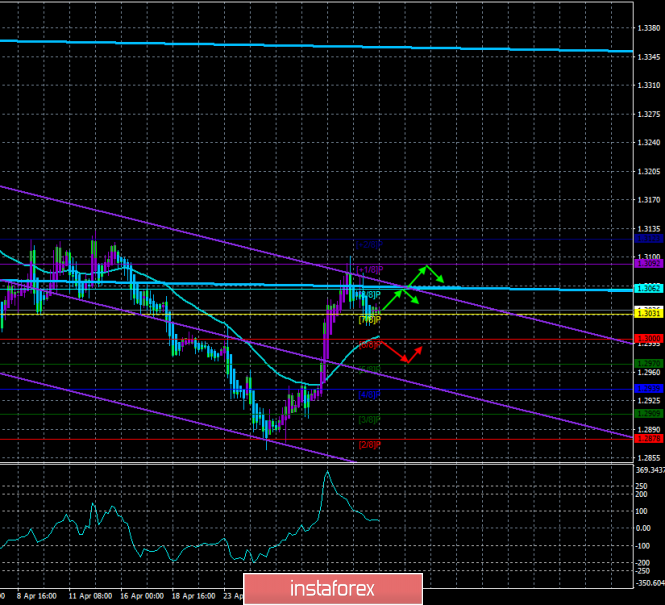Click the instaforex logo banner
665x605 pixels.
(333, 588)
